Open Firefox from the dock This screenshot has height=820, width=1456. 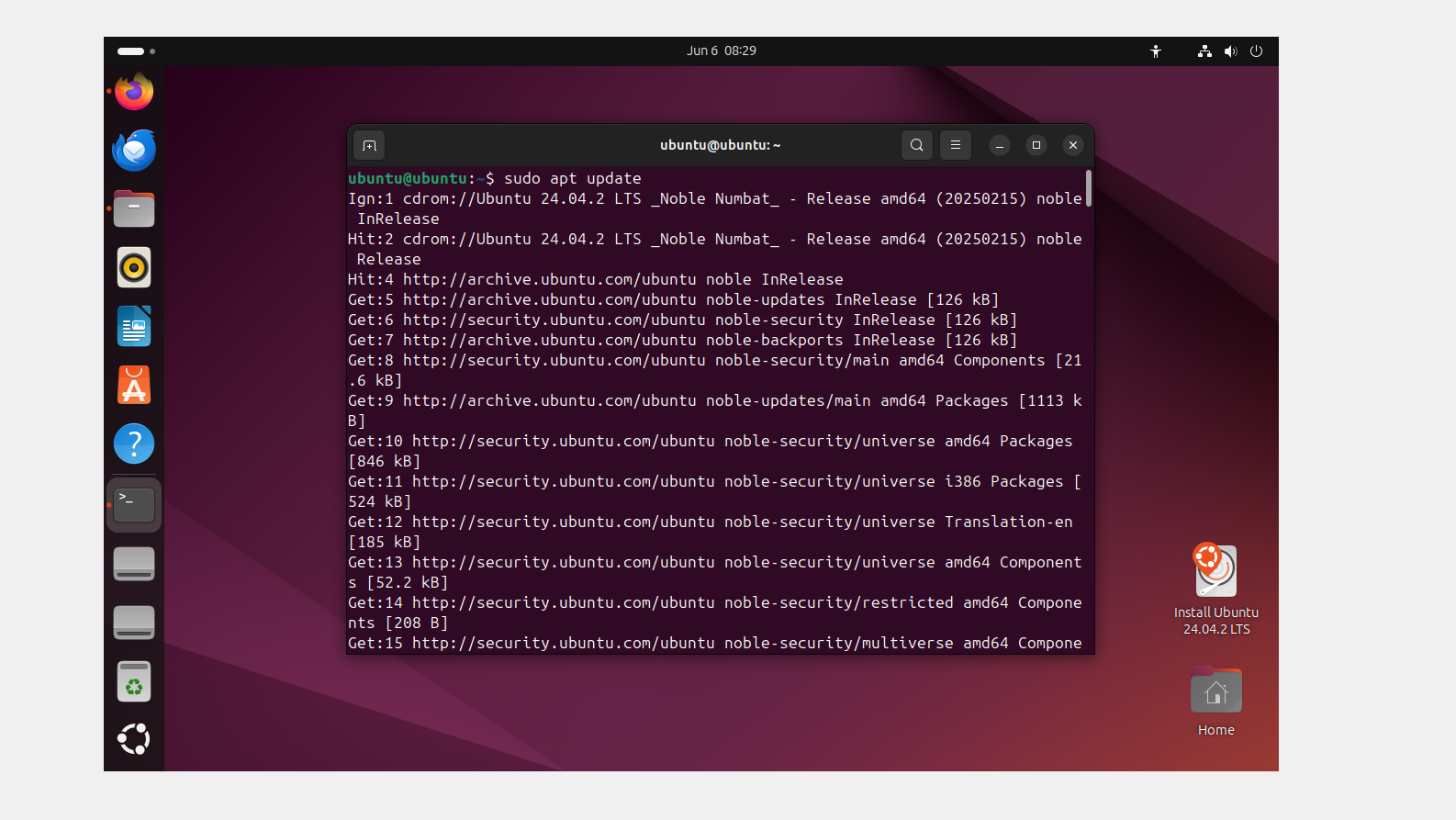pos(134,91)
